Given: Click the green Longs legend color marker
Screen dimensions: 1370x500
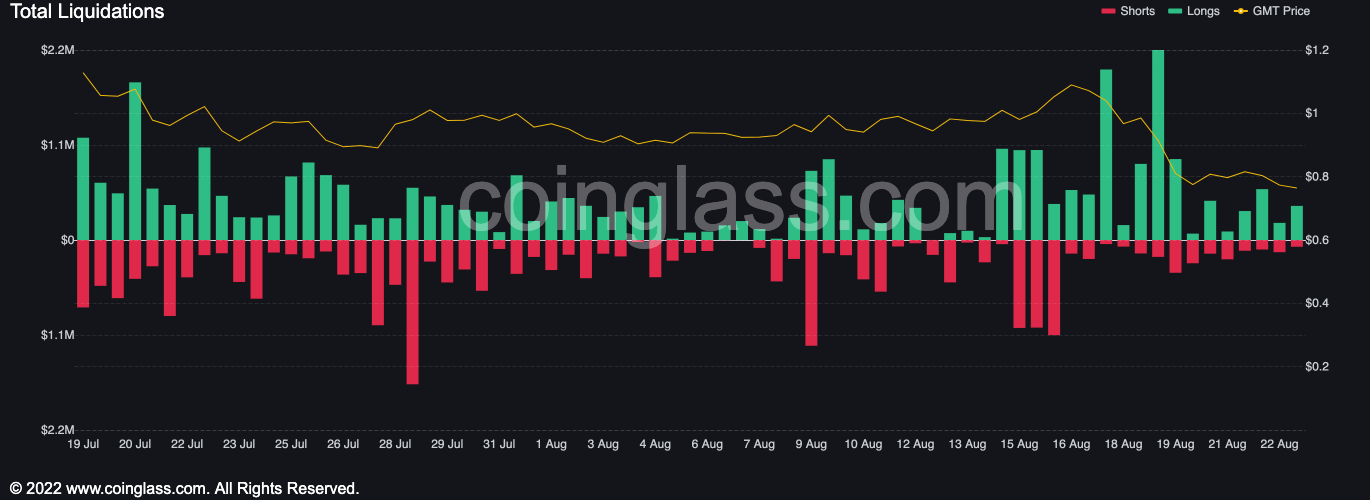Looking at the screenshot, I should 1174,11.
